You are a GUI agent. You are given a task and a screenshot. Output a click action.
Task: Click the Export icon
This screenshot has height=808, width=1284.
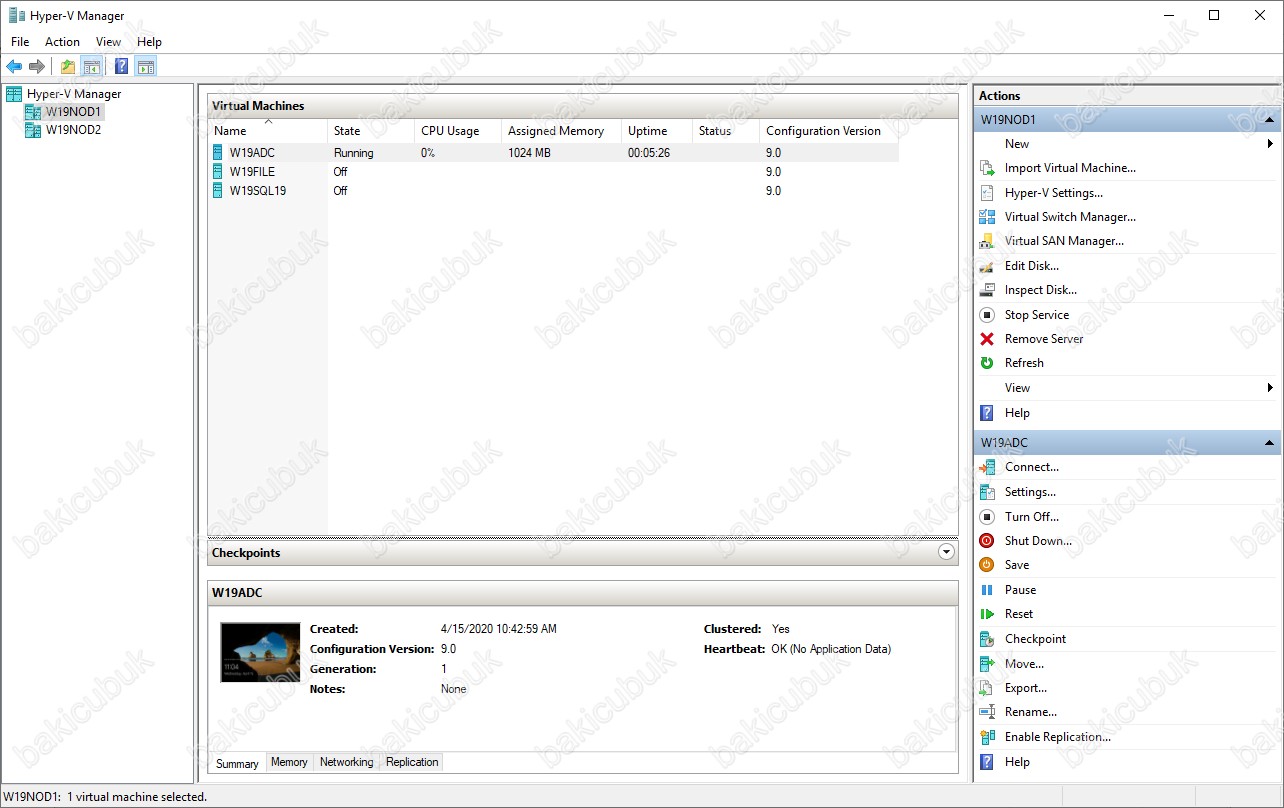(x=987, y=688)
